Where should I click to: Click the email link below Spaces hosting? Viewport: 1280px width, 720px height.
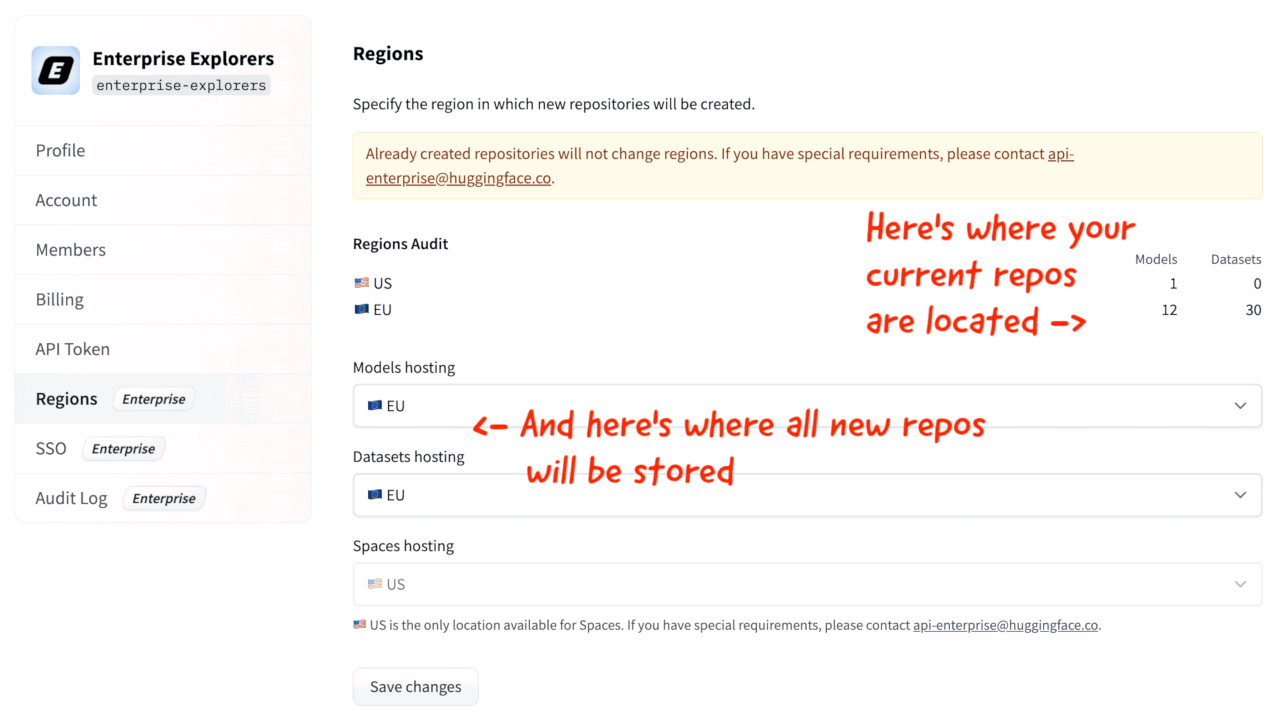tap(1005, 625)
